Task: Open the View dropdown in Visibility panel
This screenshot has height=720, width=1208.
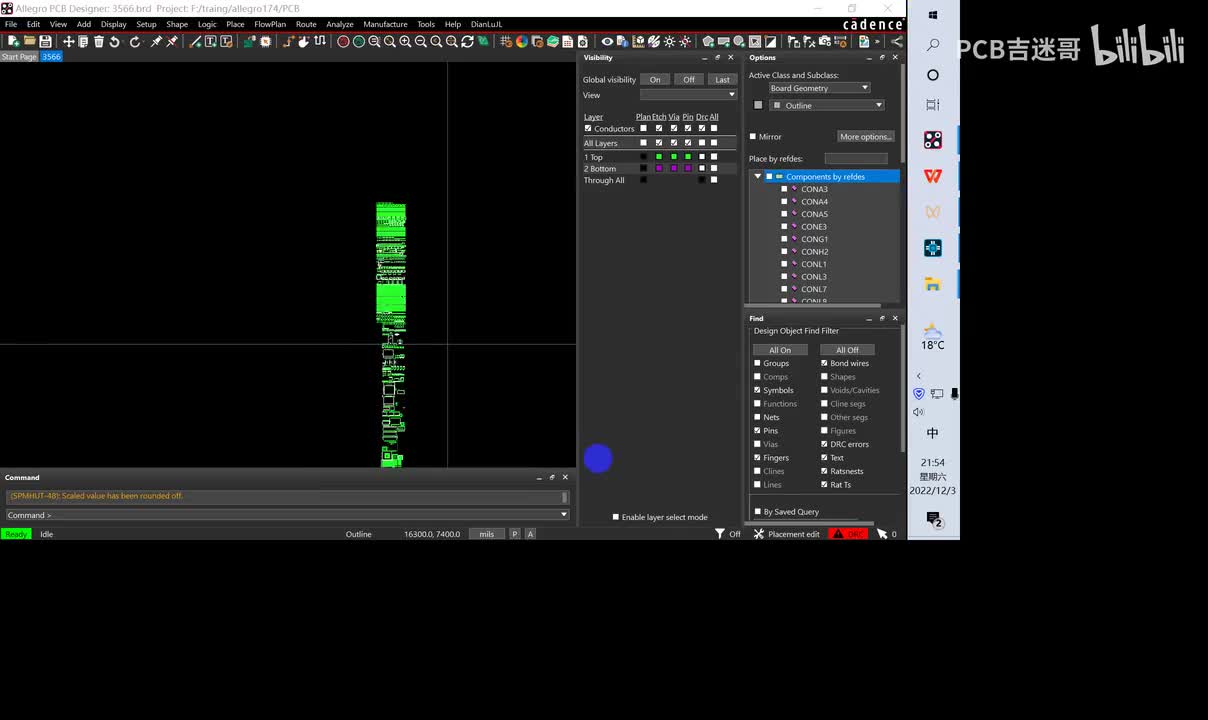Action: (x=688, y=95)
